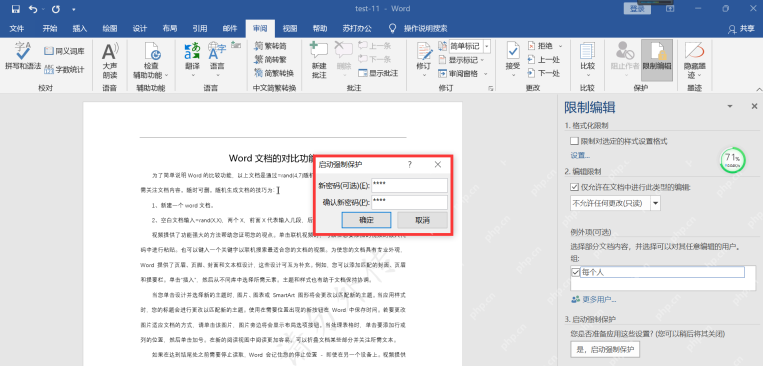Click the 操作说明搜索 lightbulb search

(418, 28)
